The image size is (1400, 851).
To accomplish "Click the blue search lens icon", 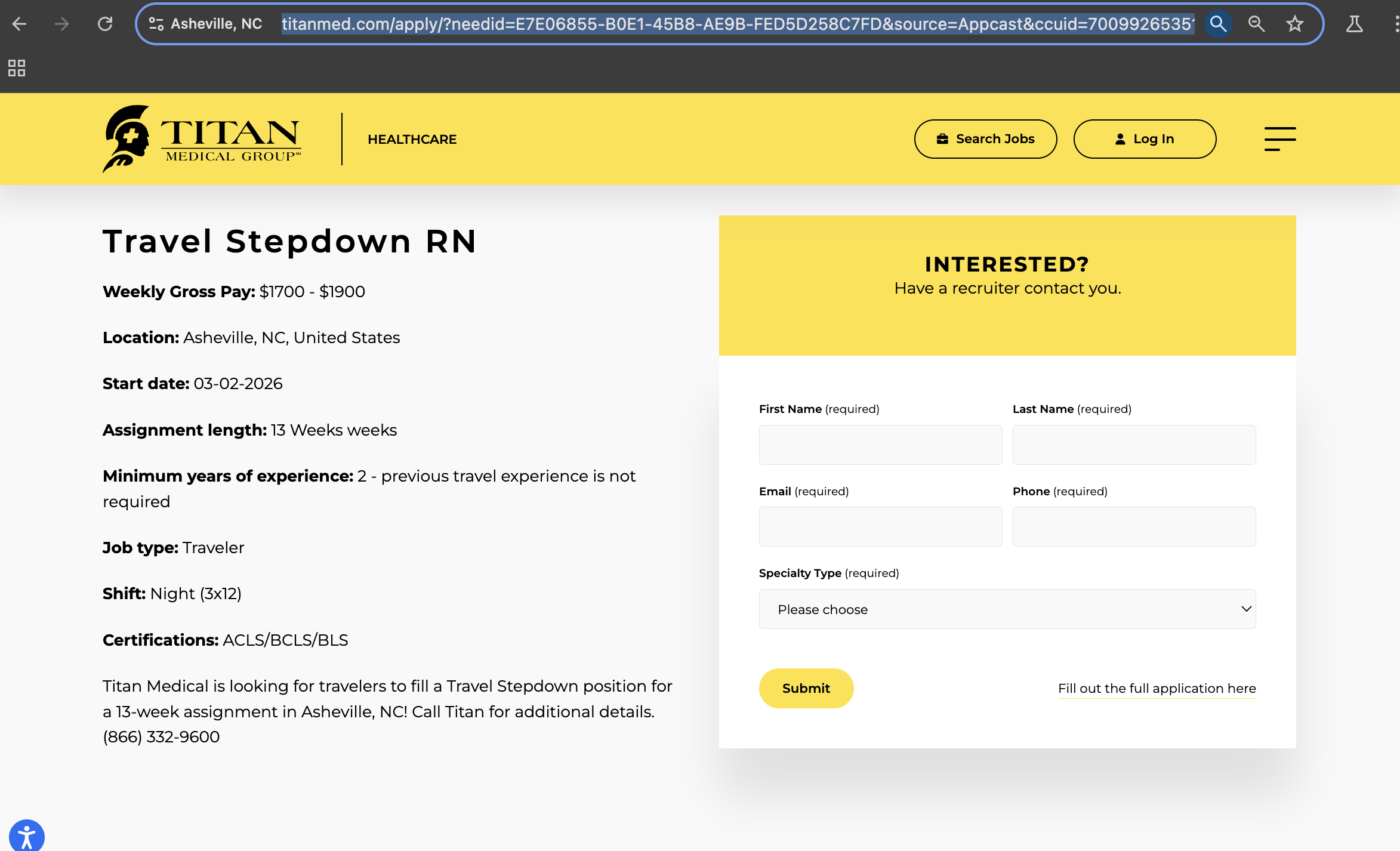I will tap(1218, 24).
